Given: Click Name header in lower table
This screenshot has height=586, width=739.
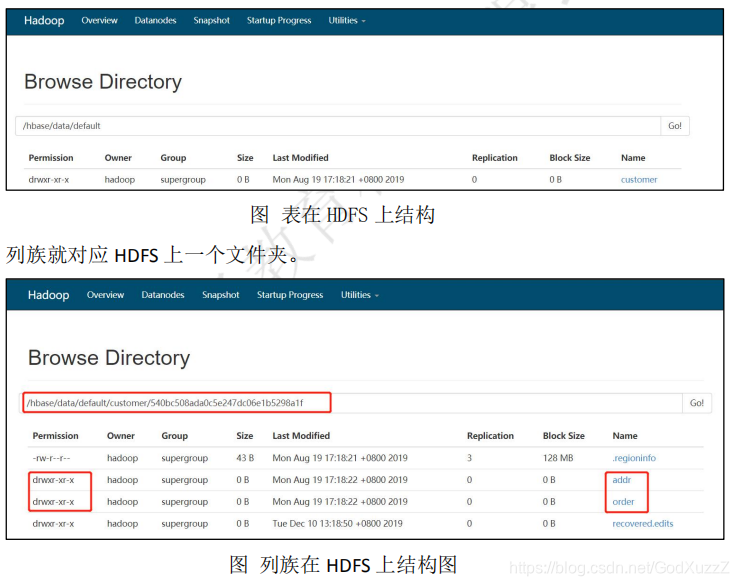Looking at the screenshot, I should pyautogui.click(x=625, y=436).
